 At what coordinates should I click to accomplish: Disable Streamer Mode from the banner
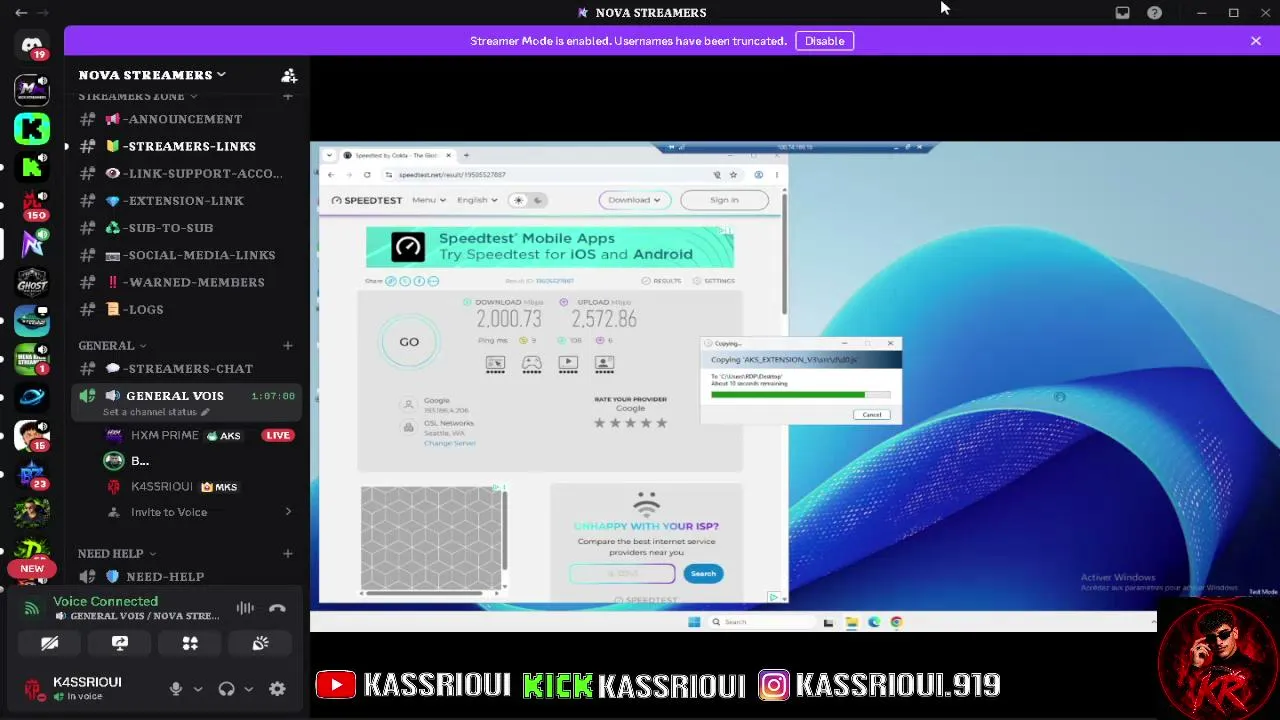tap(825, 41)
